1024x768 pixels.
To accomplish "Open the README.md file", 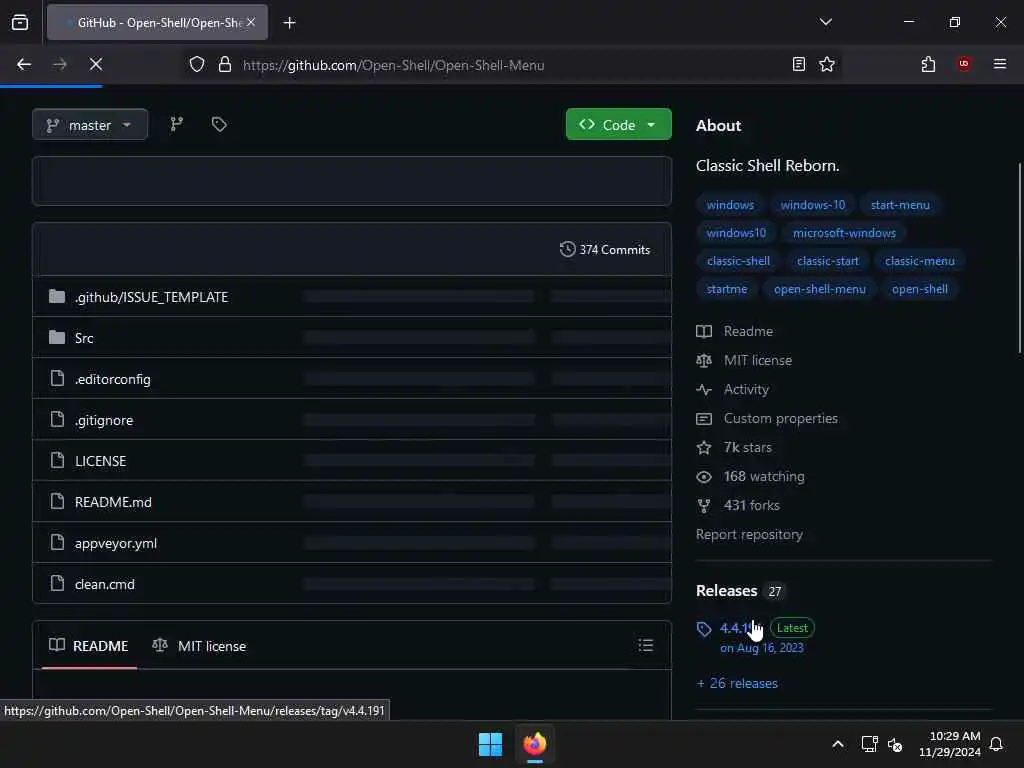I will pos(113,502).
